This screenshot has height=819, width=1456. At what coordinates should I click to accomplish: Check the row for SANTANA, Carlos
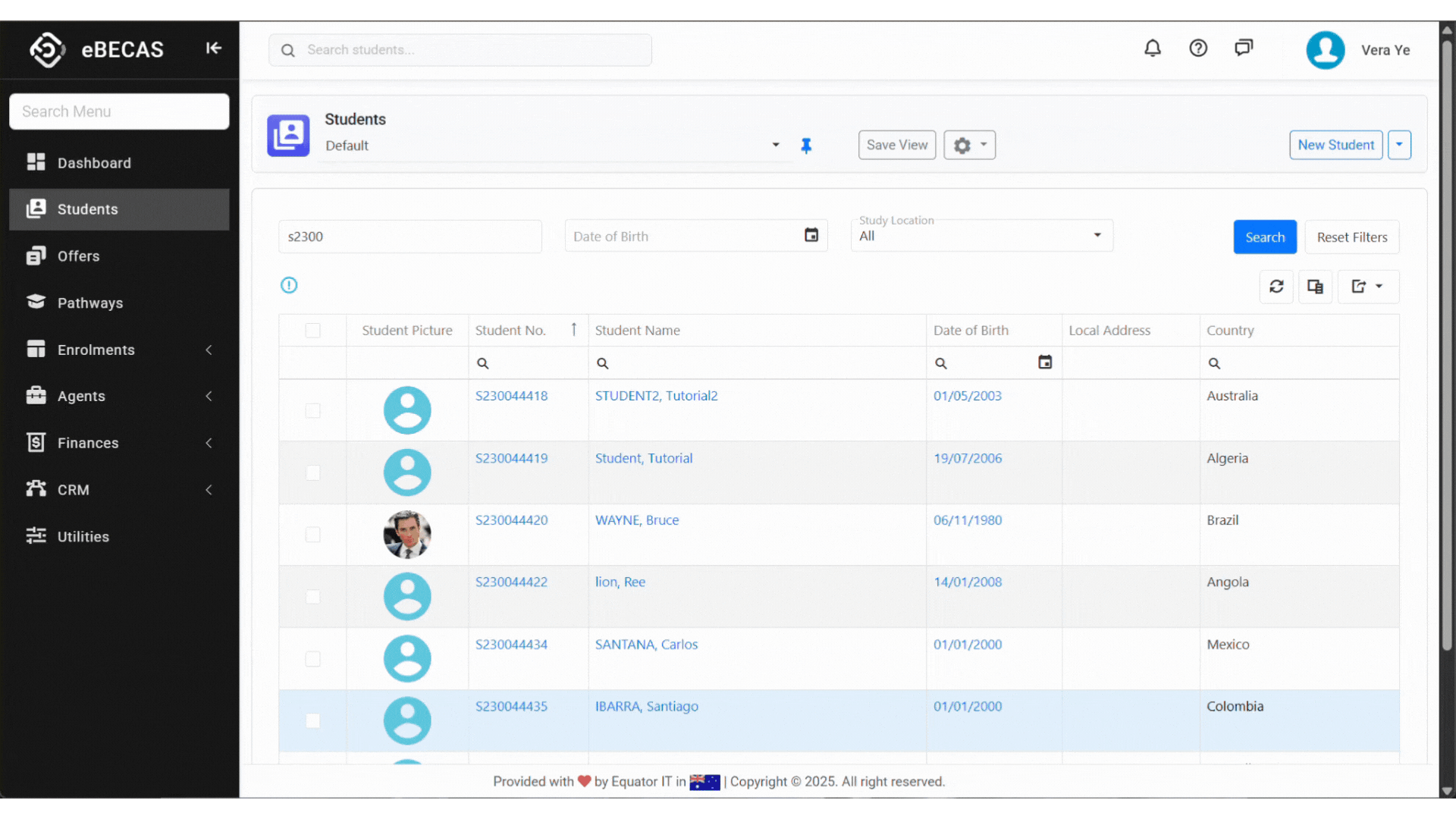[x=312, y=659]
